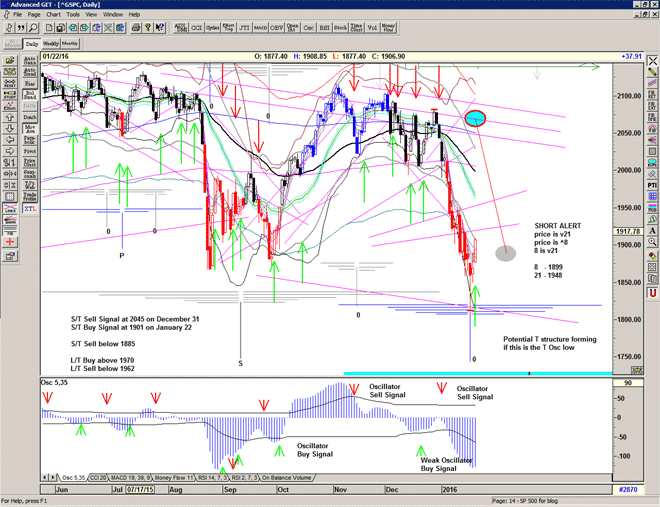Open the Tools menu
Image resolution: width=660 pixels, height=507 pixels.
74,15
